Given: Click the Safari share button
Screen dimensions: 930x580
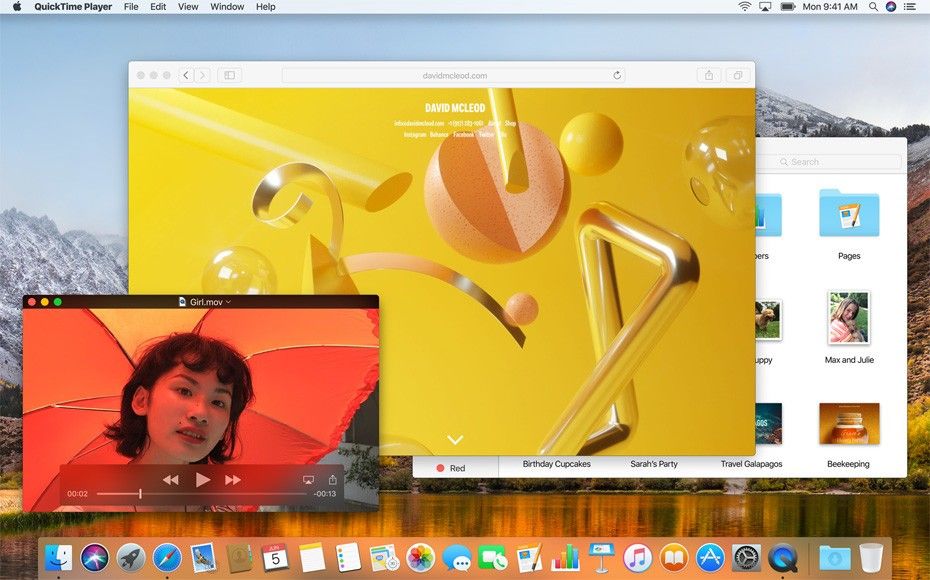Looking at the screenshot, I should pos(709,75).
